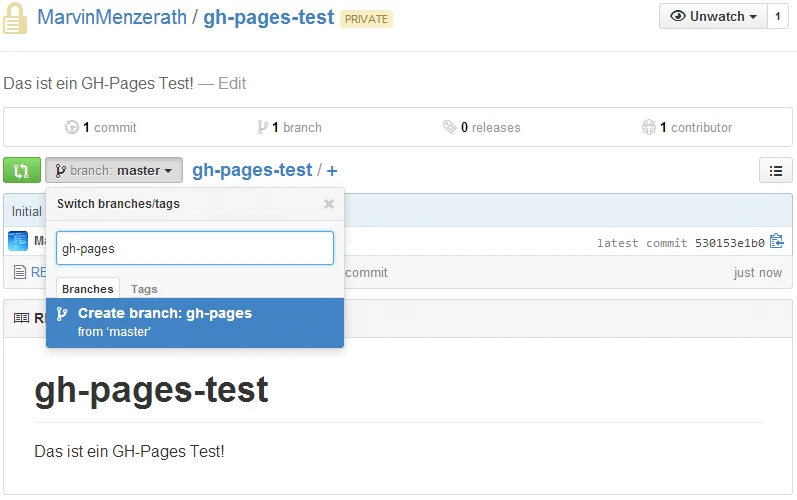The width and height of the screenshot is (797, 500).
Task: Click the README file icon
Action: (x=19, y=272)
